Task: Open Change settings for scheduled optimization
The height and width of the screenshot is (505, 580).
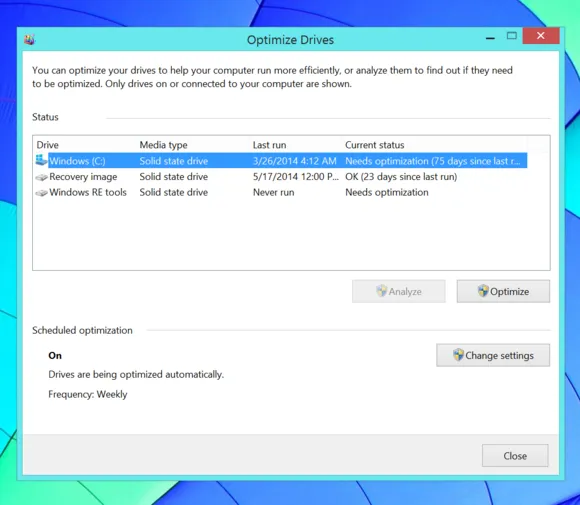Action: click(493, 356)
